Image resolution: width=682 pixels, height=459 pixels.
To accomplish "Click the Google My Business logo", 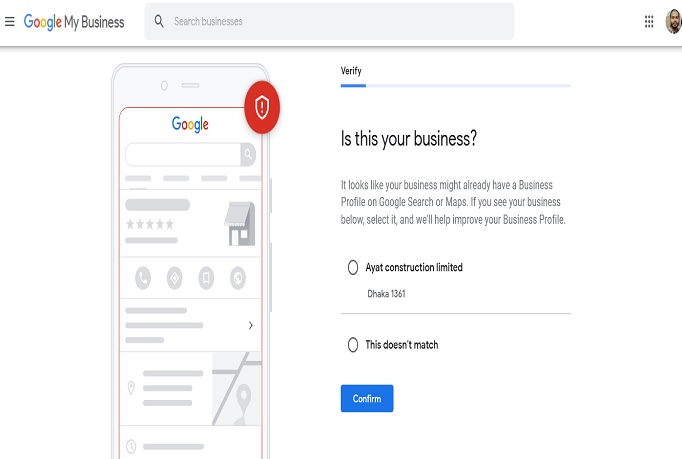I will pyautogui.click(x=74, y=22).
